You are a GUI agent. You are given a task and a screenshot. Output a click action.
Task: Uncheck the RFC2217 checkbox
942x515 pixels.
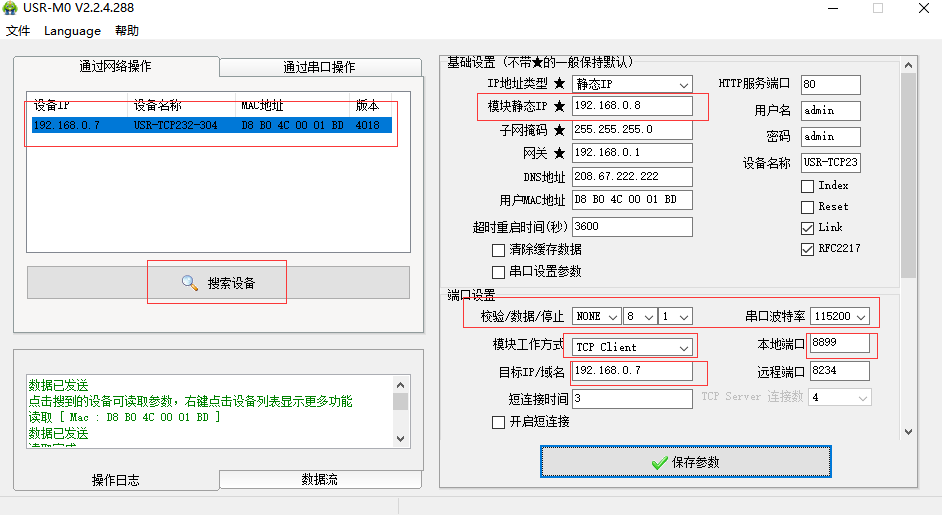coord(807,249)
